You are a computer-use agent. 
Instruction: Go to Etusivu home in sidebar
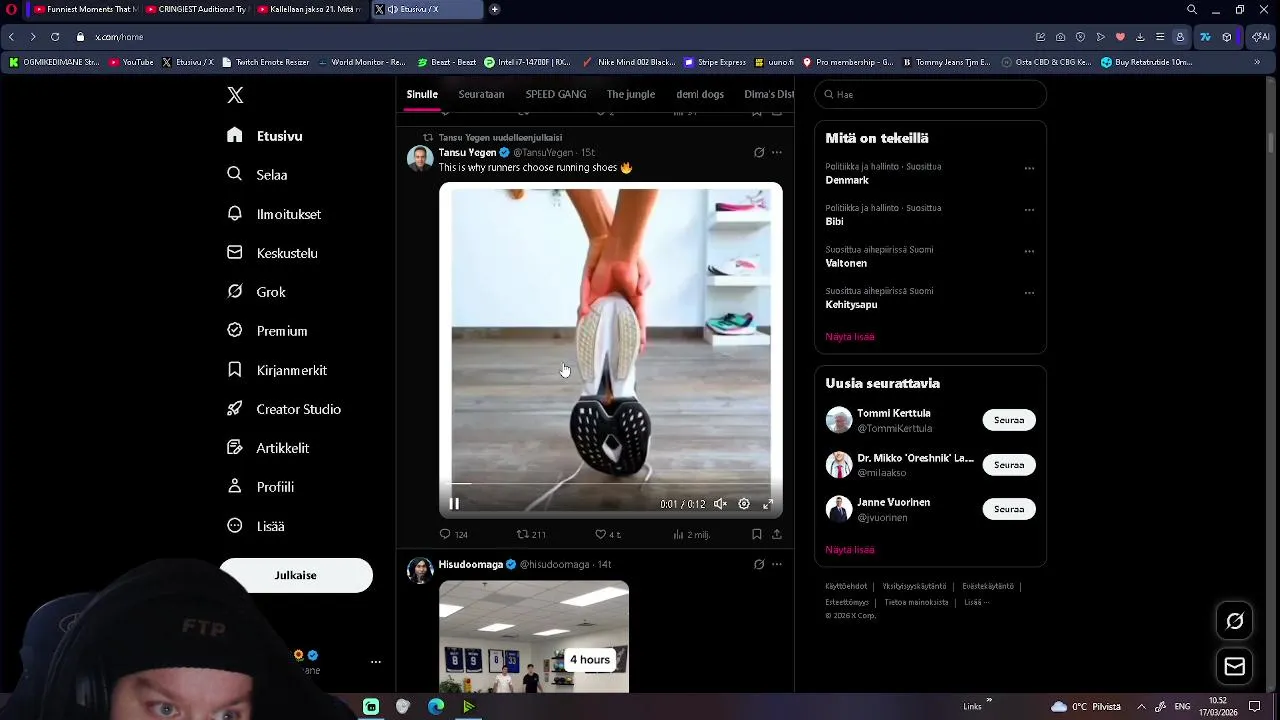point(265,136)
